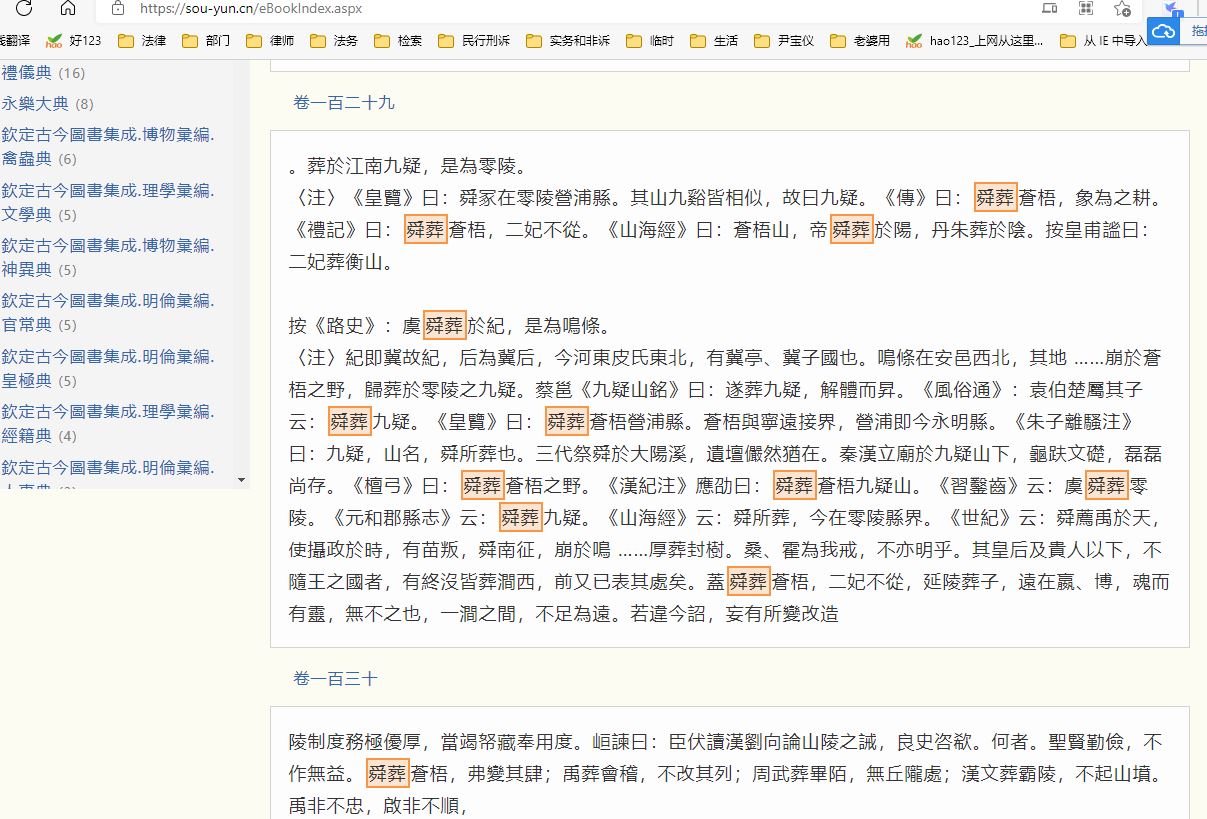Screen dimensions: 1207x819
Task: View site security info via lock icon
Action: pos(119,8)
